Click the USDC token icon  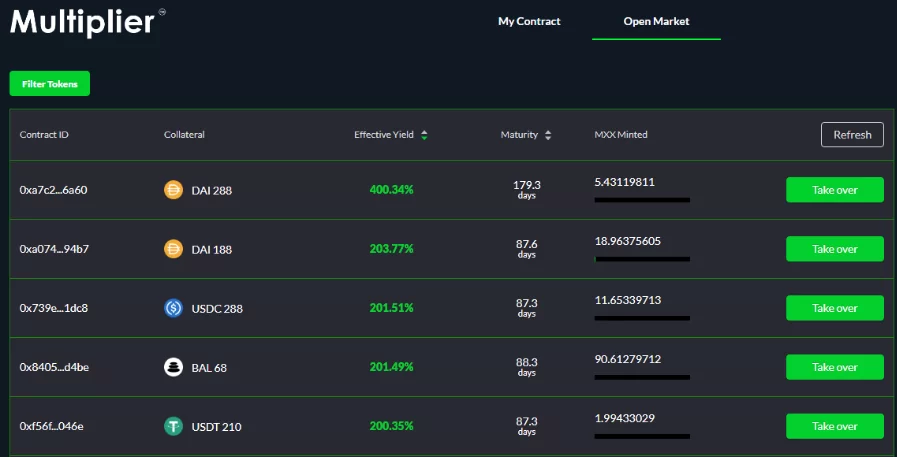coord(173,308)
